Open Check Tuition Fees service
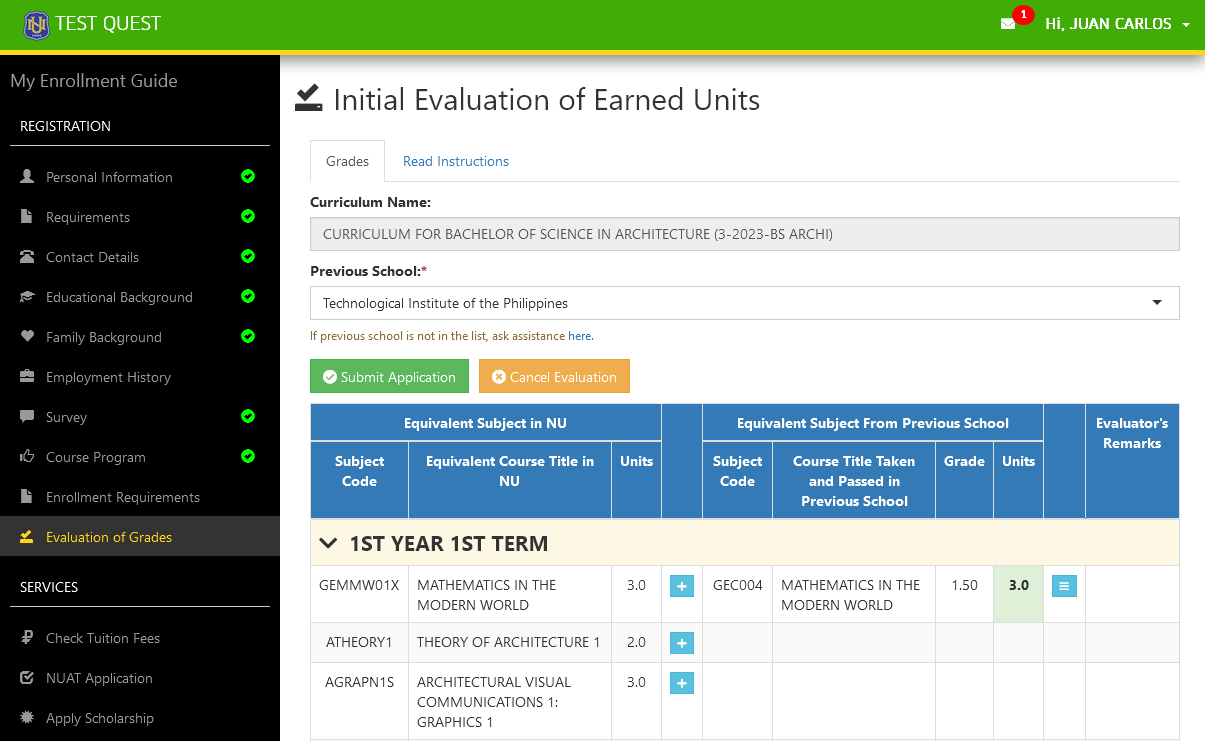Image resolution: width=1205 pixels, height=741 pixels. 140,638
